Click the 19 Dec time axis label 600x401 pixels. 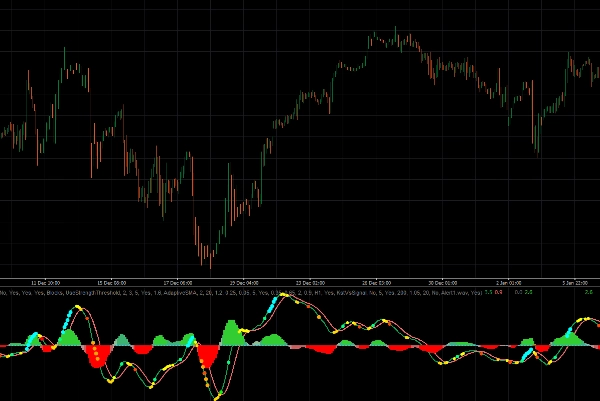click(244, 283)
